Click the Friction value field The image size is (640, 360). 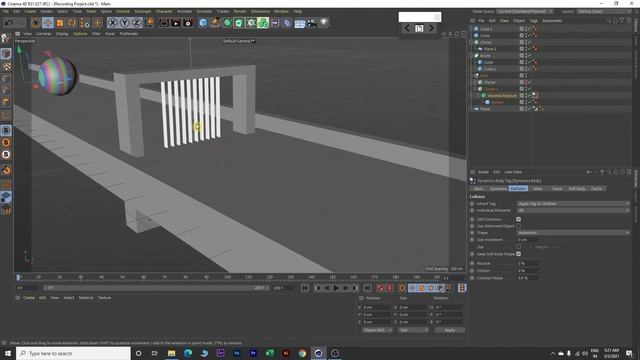point(527,271)
